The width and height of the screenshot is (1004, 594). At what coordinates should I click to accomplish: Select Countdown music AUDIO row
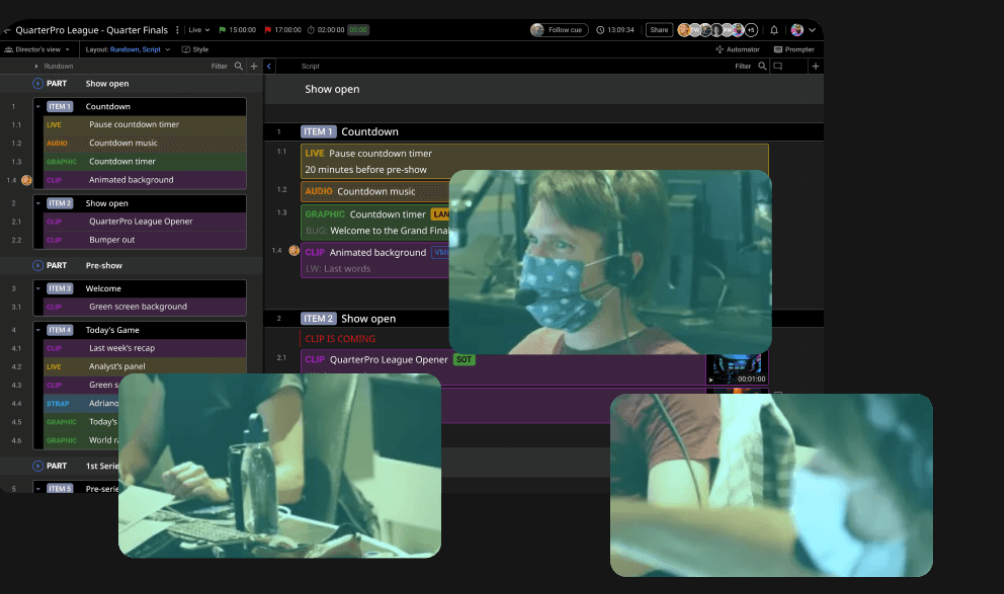click(x=145, y=143)
